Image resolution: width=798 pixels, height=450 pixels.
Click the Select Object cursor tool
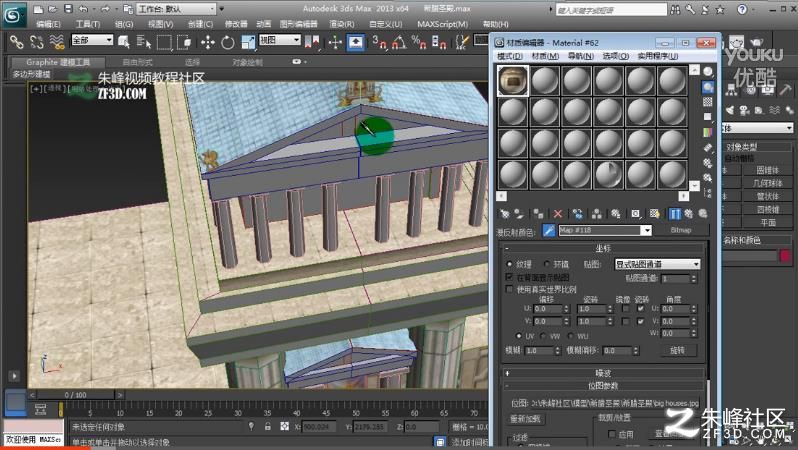pyautogui.click(x=124, y=42)
